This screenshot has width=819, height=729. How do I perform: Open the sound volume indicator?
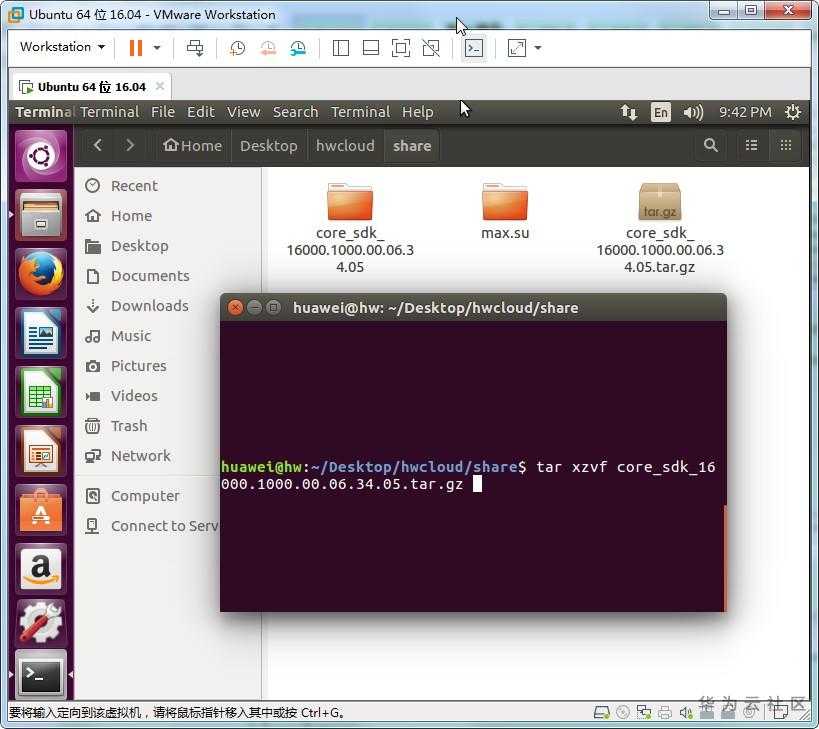click(693, 112)
